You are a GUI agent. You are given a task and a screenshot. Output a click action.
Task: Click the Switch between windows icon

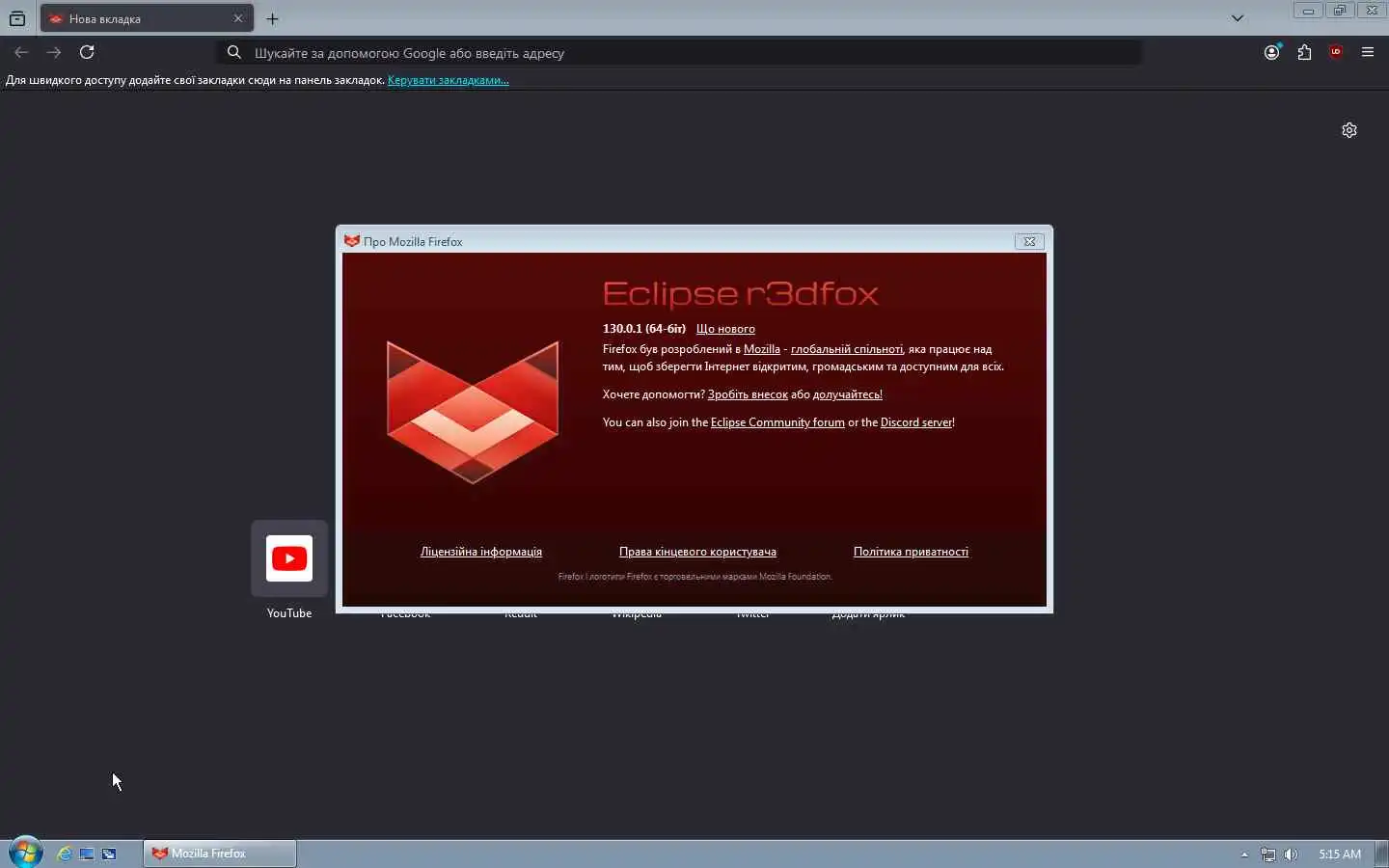[109, 854]
